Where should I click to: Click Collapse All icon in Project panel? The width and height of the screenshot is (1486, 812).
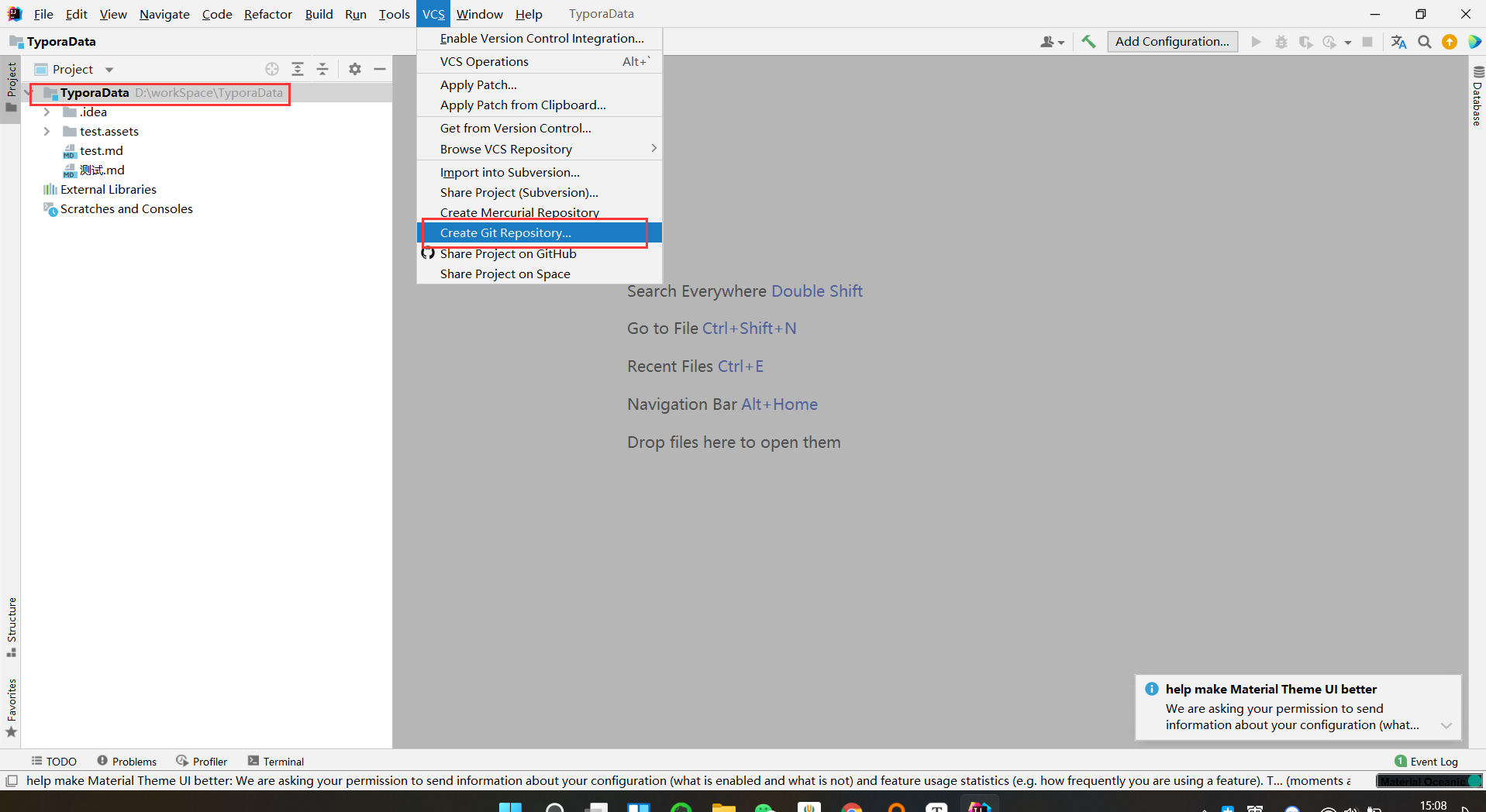tap(322, 69)
